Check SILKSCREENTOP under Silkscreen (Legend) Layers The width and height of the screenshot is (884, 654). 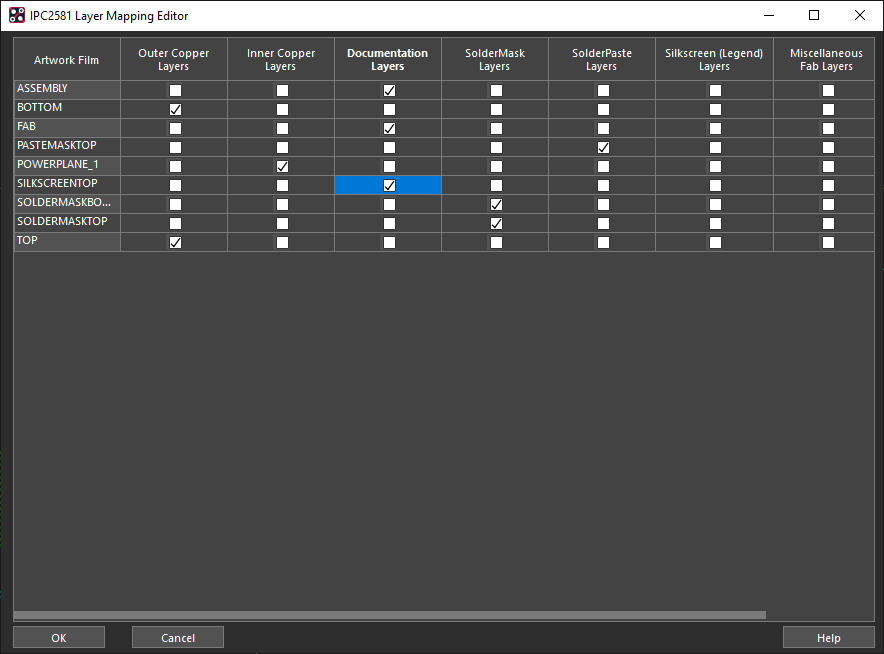tap(715, 185)
